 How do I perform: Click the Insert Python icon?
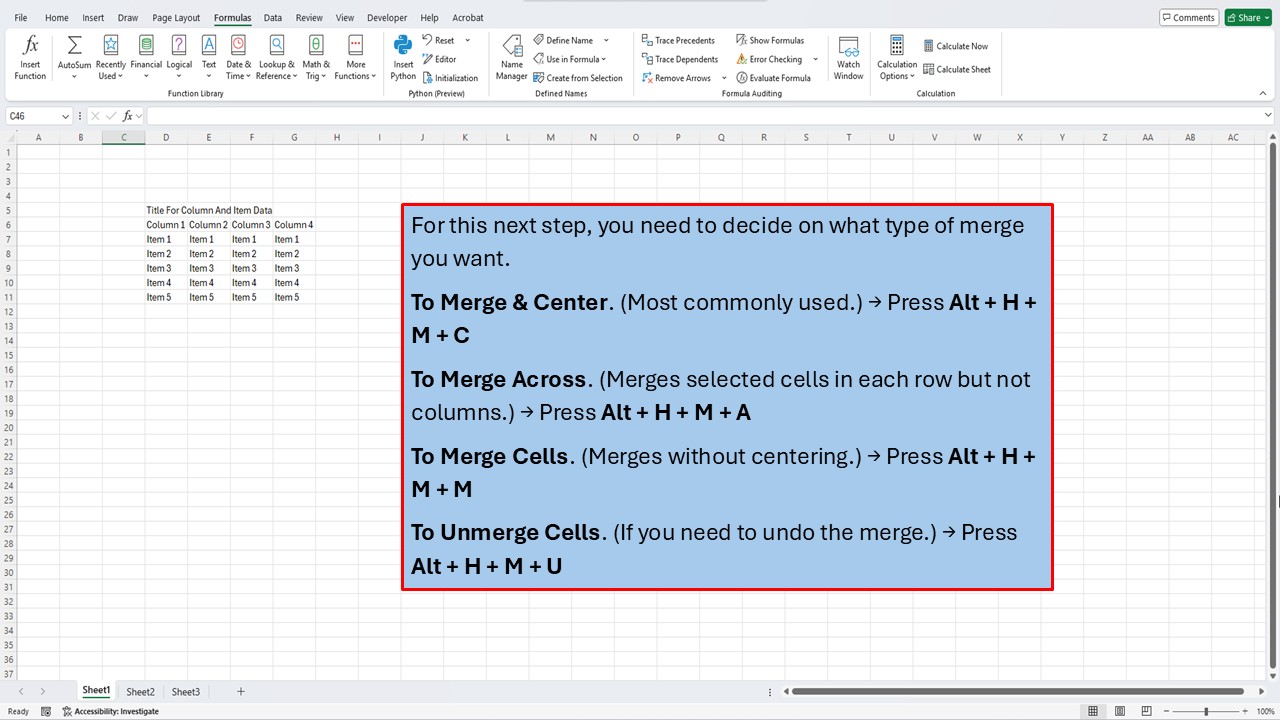(x=402, y=57)
